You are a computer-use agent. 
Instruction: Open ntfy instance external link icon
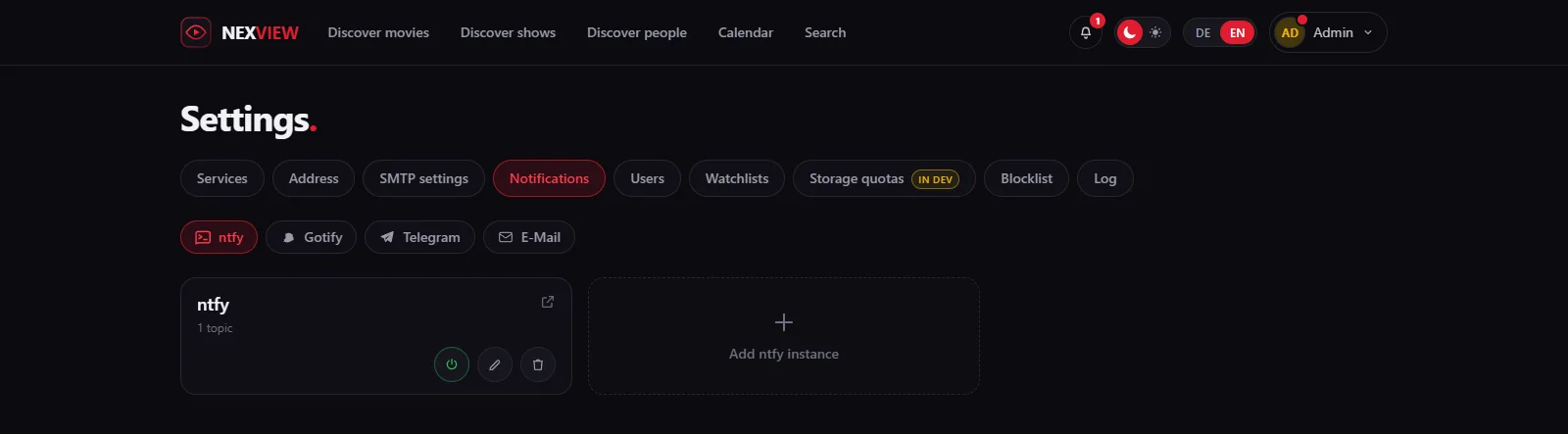548,302
